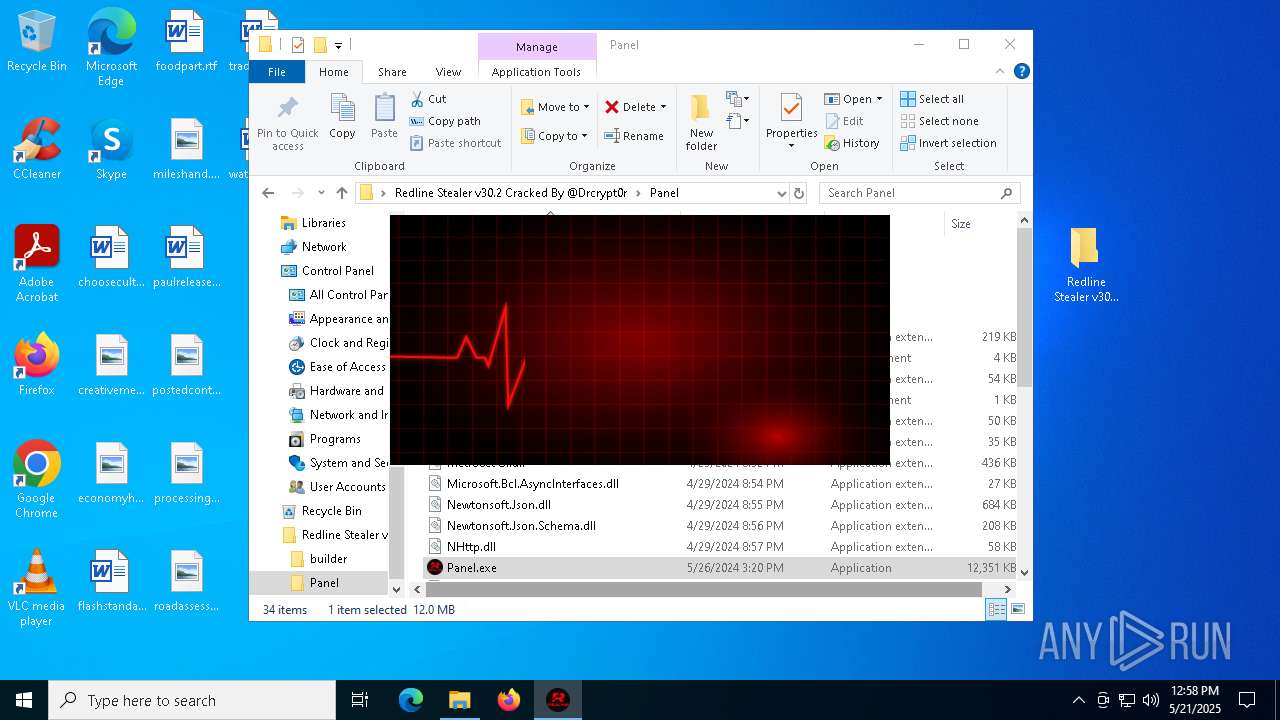Image resolution: width=1280 pixels, height=720 pixels.
Task: Open the Copy to dropdown
Action: (555, 136)
